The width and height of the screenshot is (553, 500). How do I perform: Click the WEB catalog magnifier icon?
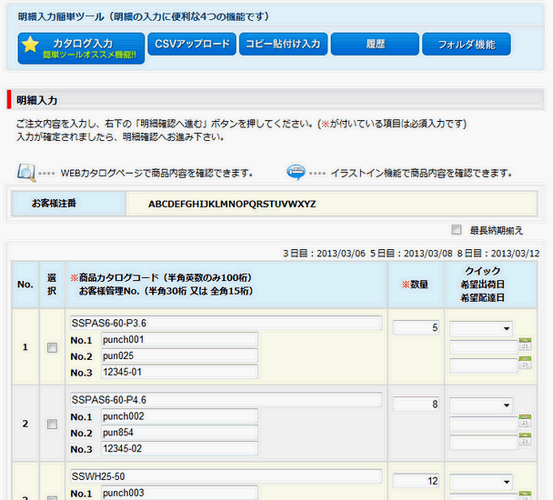[x=26, y=172]
